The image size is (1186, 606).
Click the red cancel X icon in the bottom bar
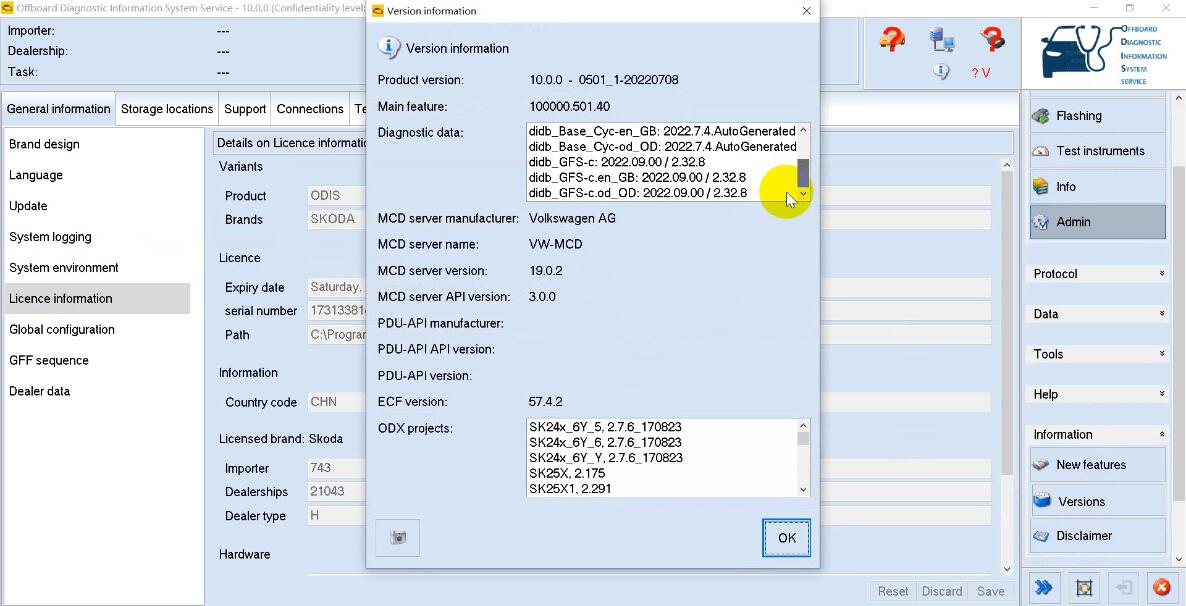pos(1161,588)
